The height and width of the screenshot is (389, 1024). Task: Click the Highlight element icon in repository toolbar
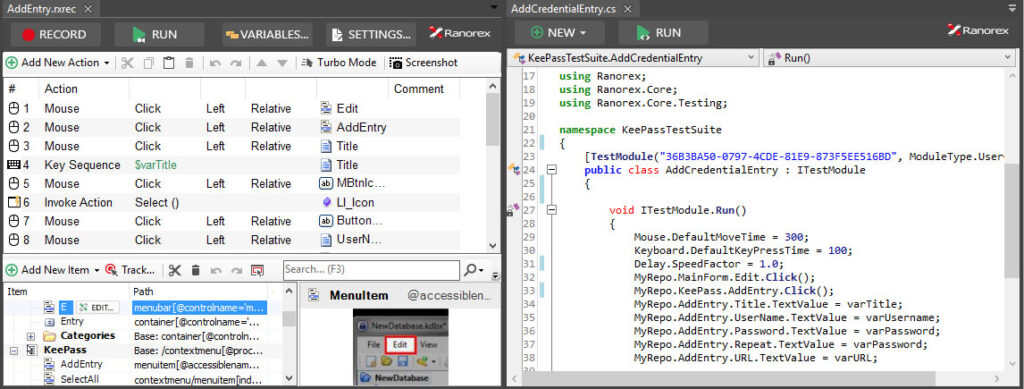pyautogui.click(x=257, y=270)
